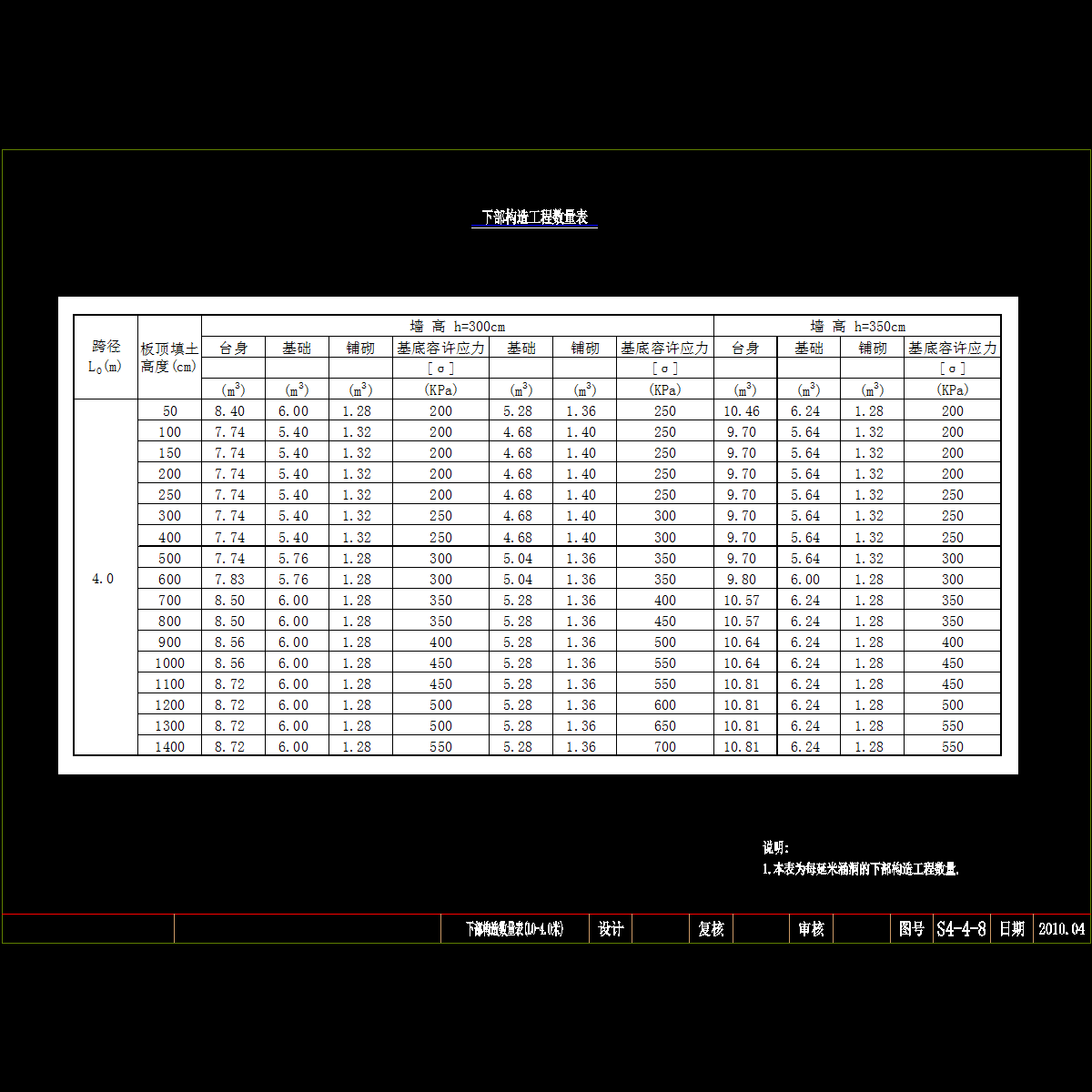Click the fill height 50 row label

point(169,411)
